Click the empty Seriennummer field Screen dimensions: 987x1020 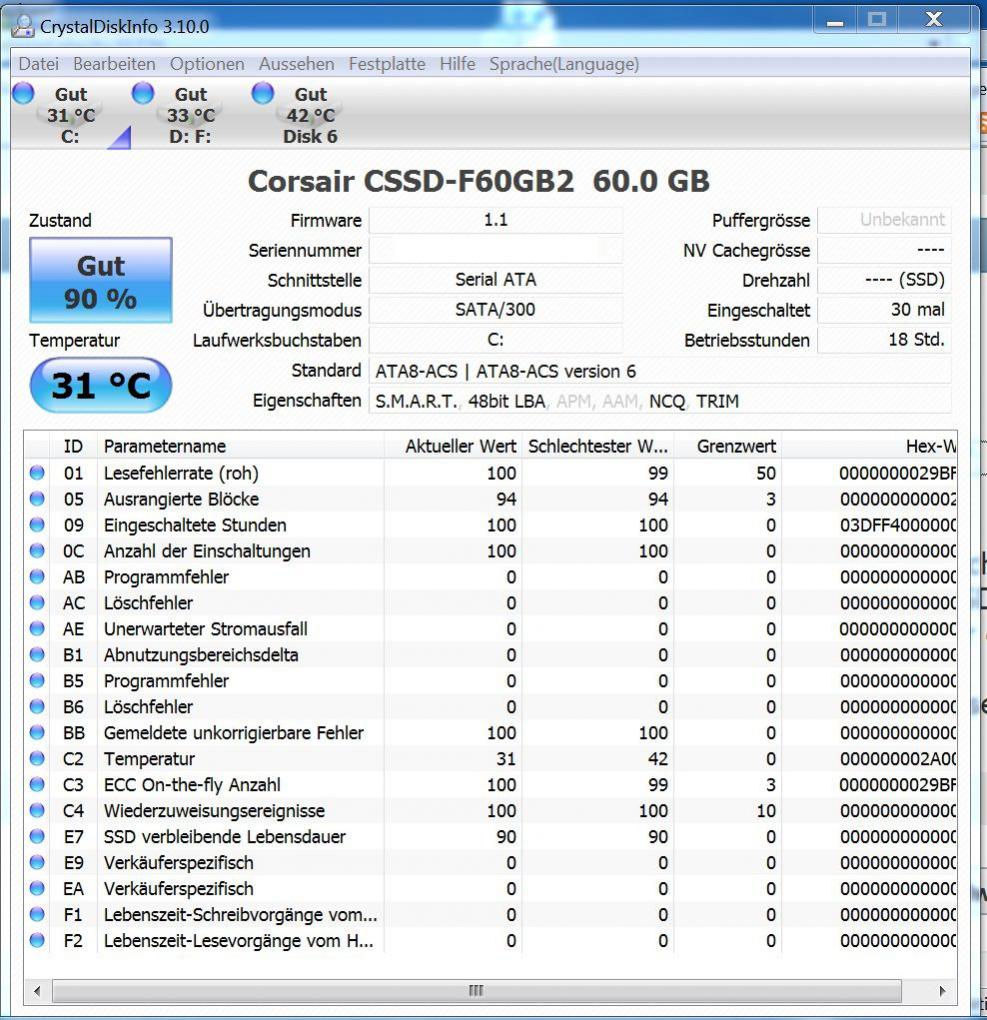(x=495, y=250)
